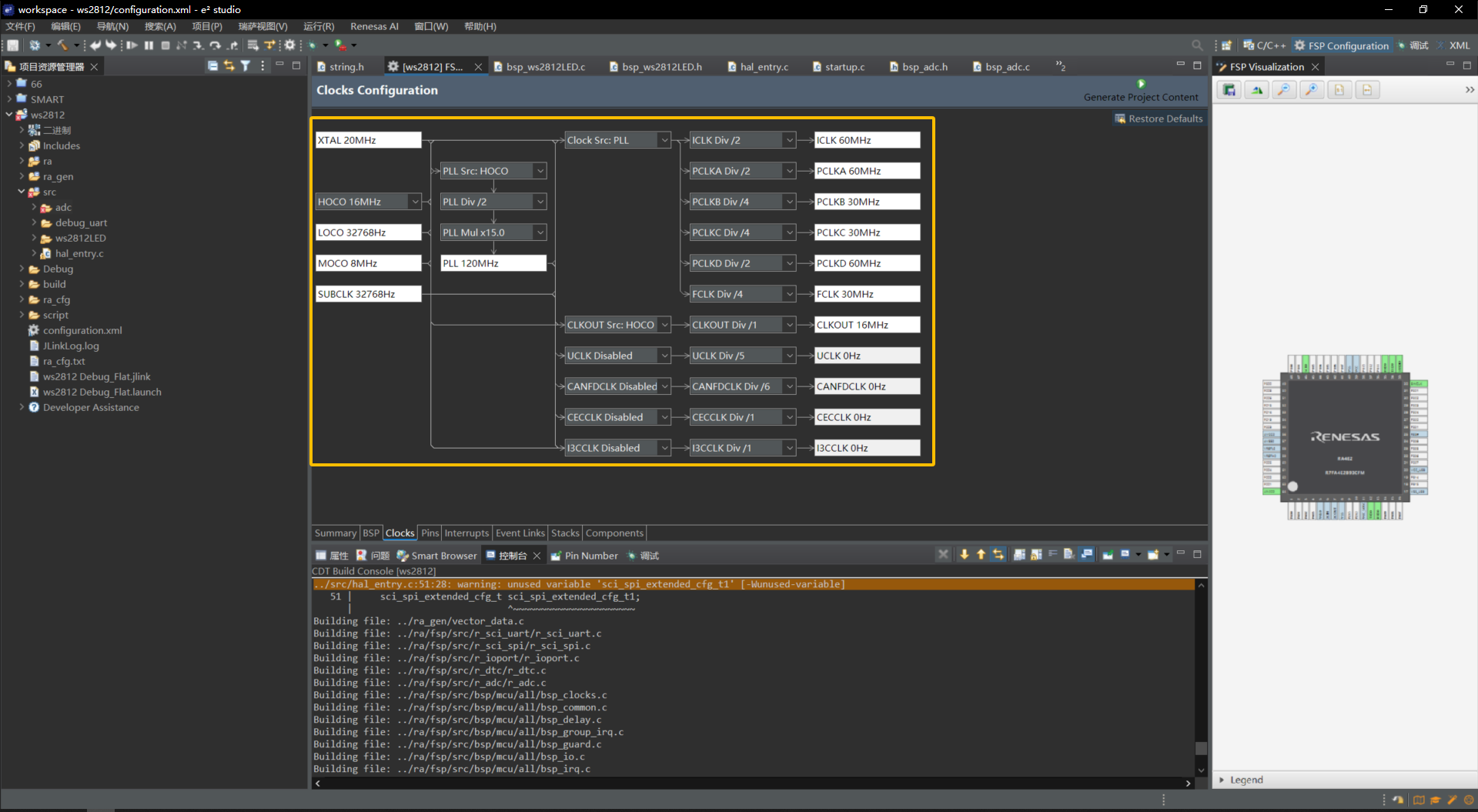Click console up arrow previous-error icon

click(981, 554)
